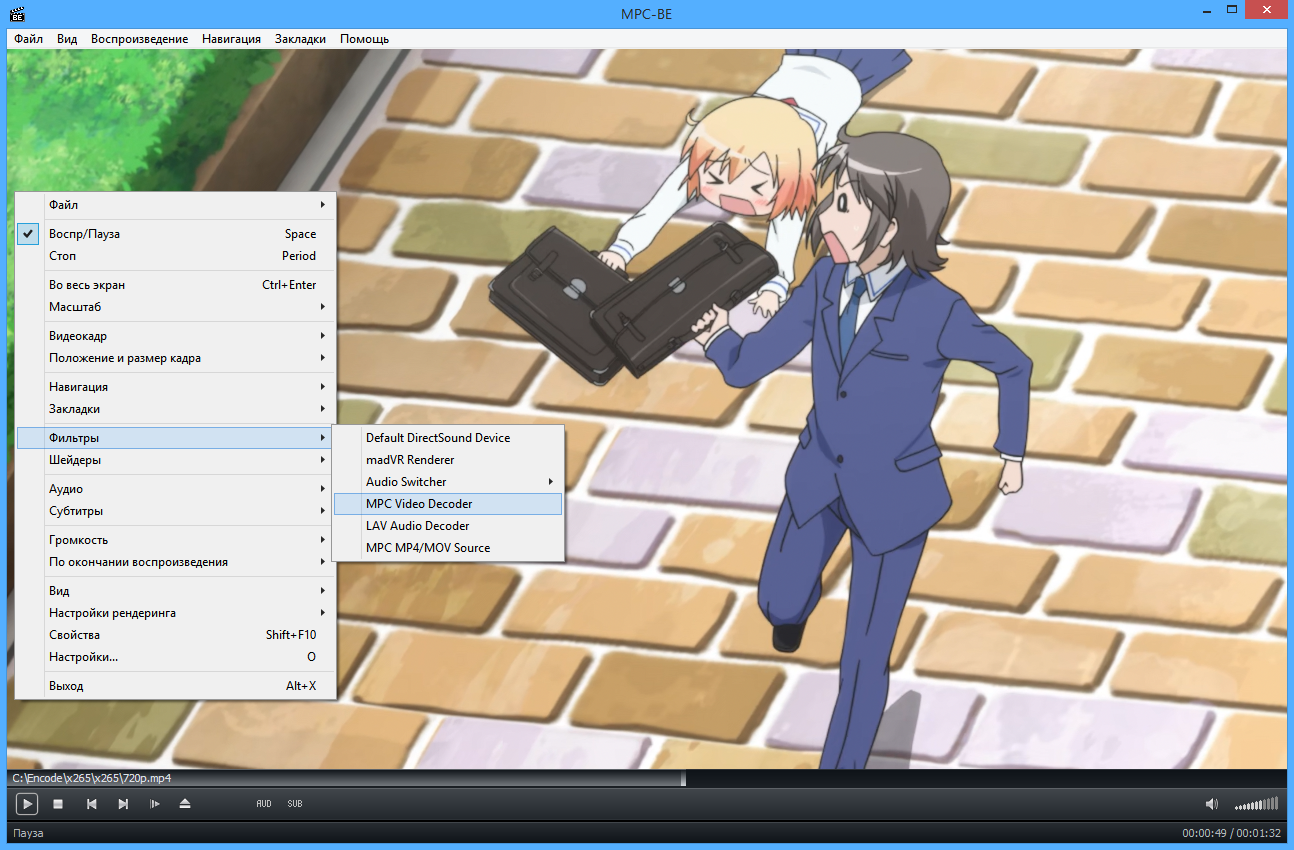Expand the Аудио submenu

(x=176, y=489)
